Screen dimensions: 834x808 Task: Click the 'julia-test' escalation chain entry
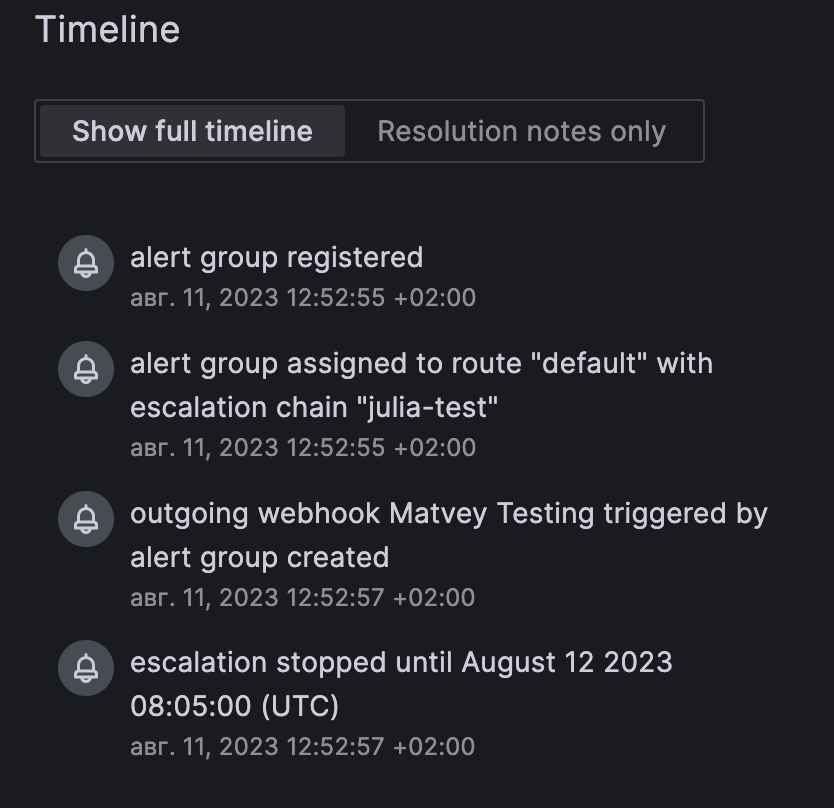point(422,385)
